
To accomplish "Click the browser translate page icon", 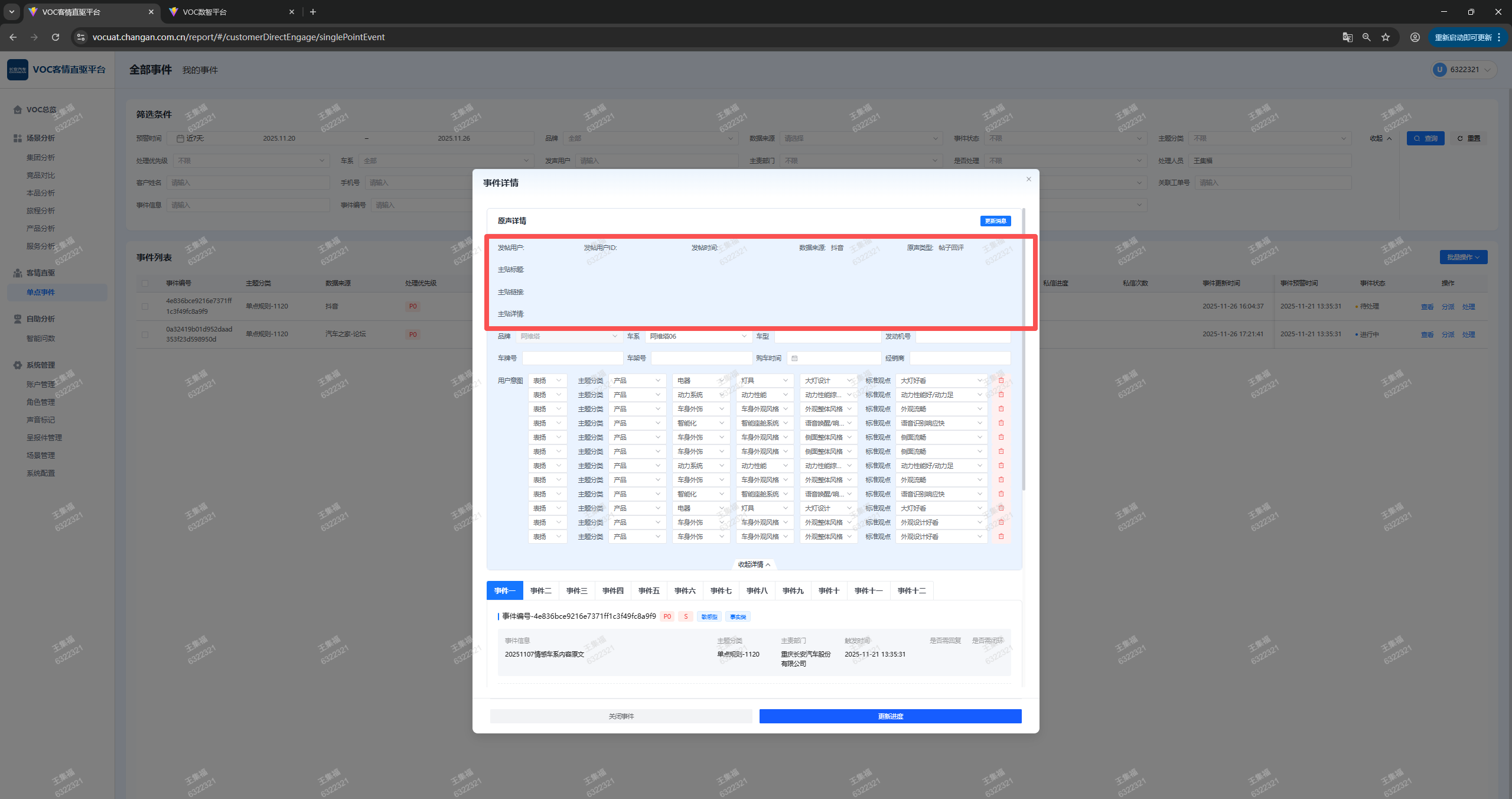I will pyautogui.click(x=1347, y=37).
